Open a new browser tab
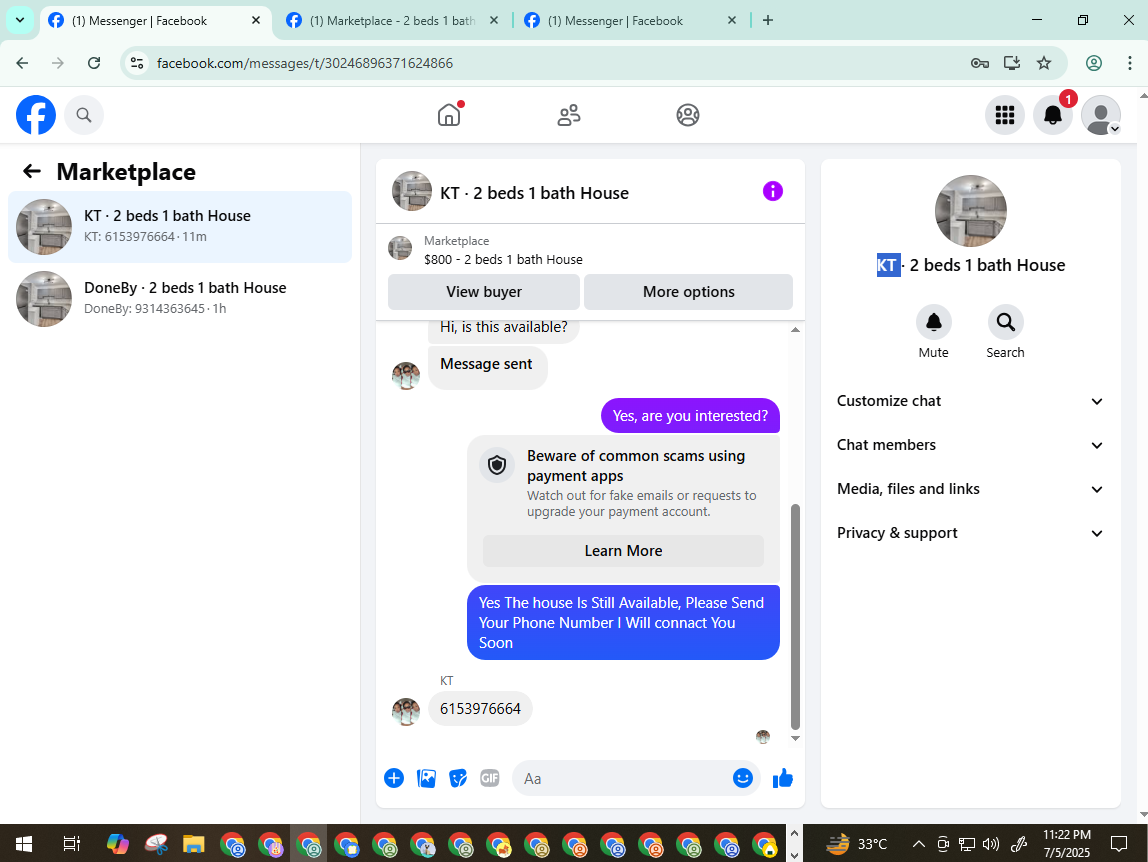 [767, 21]
